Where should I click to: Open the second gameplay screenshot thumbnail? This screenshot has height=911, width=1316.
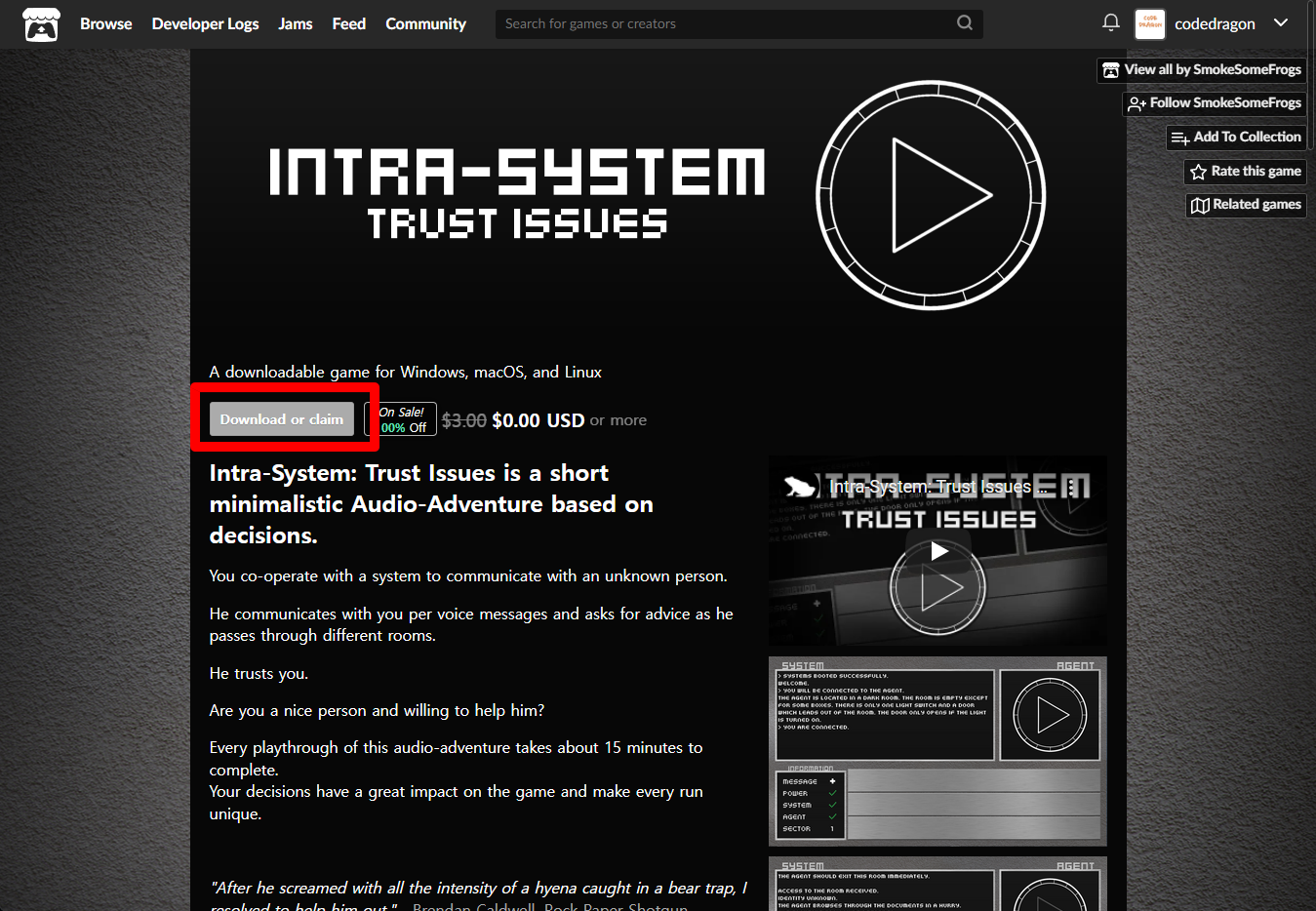coord(937,884)
